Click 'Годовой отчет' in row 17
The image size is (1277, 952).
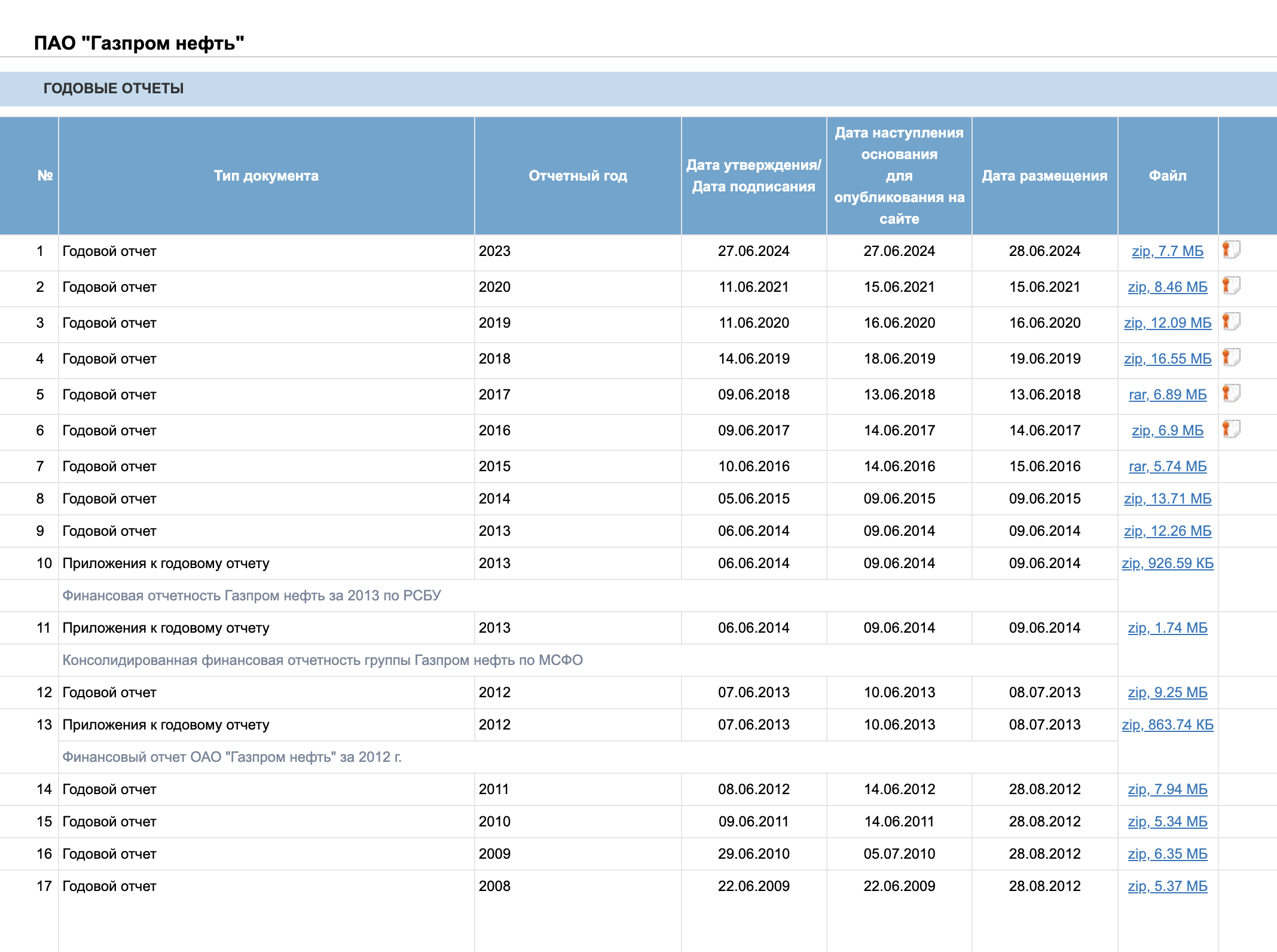click(109, 886)
